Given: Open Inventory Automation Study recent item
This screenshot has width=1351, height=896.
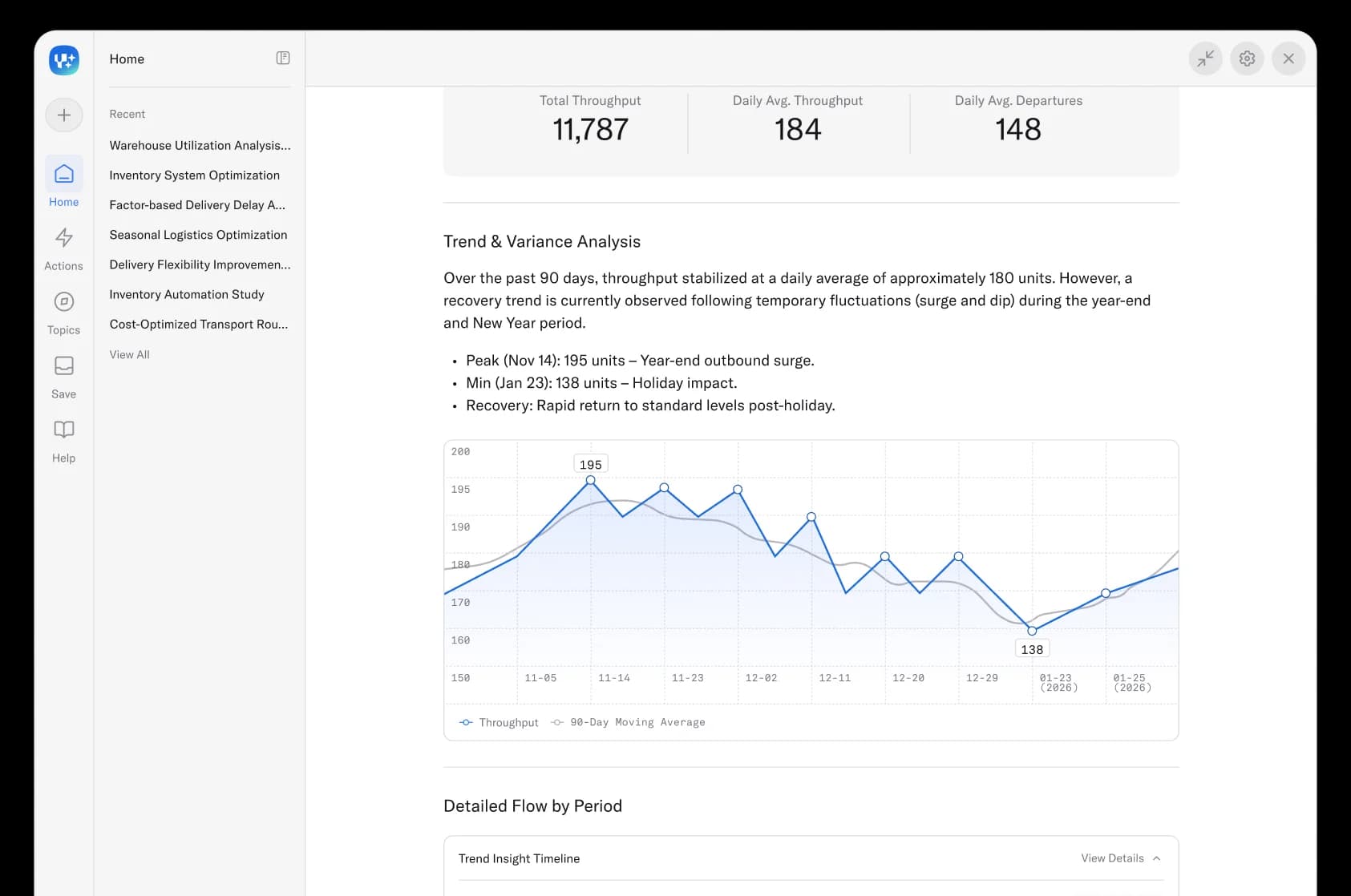Looking at the screenshot, I should point(187,294).
